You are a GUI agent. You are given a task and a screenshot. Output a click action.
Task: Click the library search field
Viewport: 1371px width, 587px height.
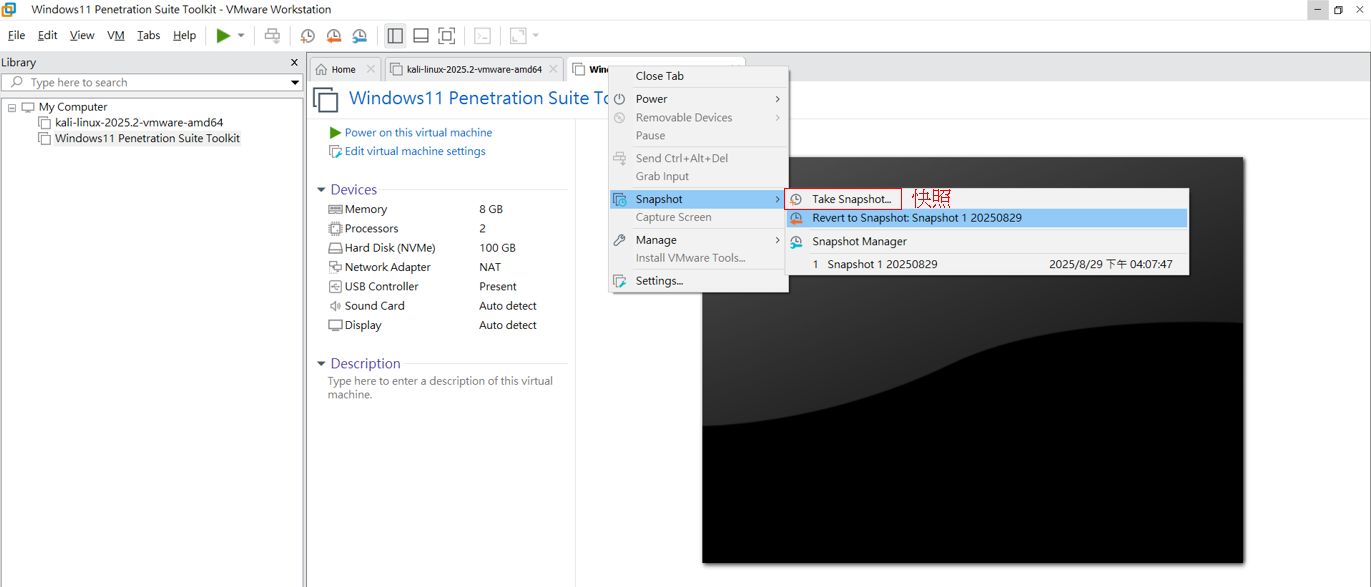pos(145,82)
